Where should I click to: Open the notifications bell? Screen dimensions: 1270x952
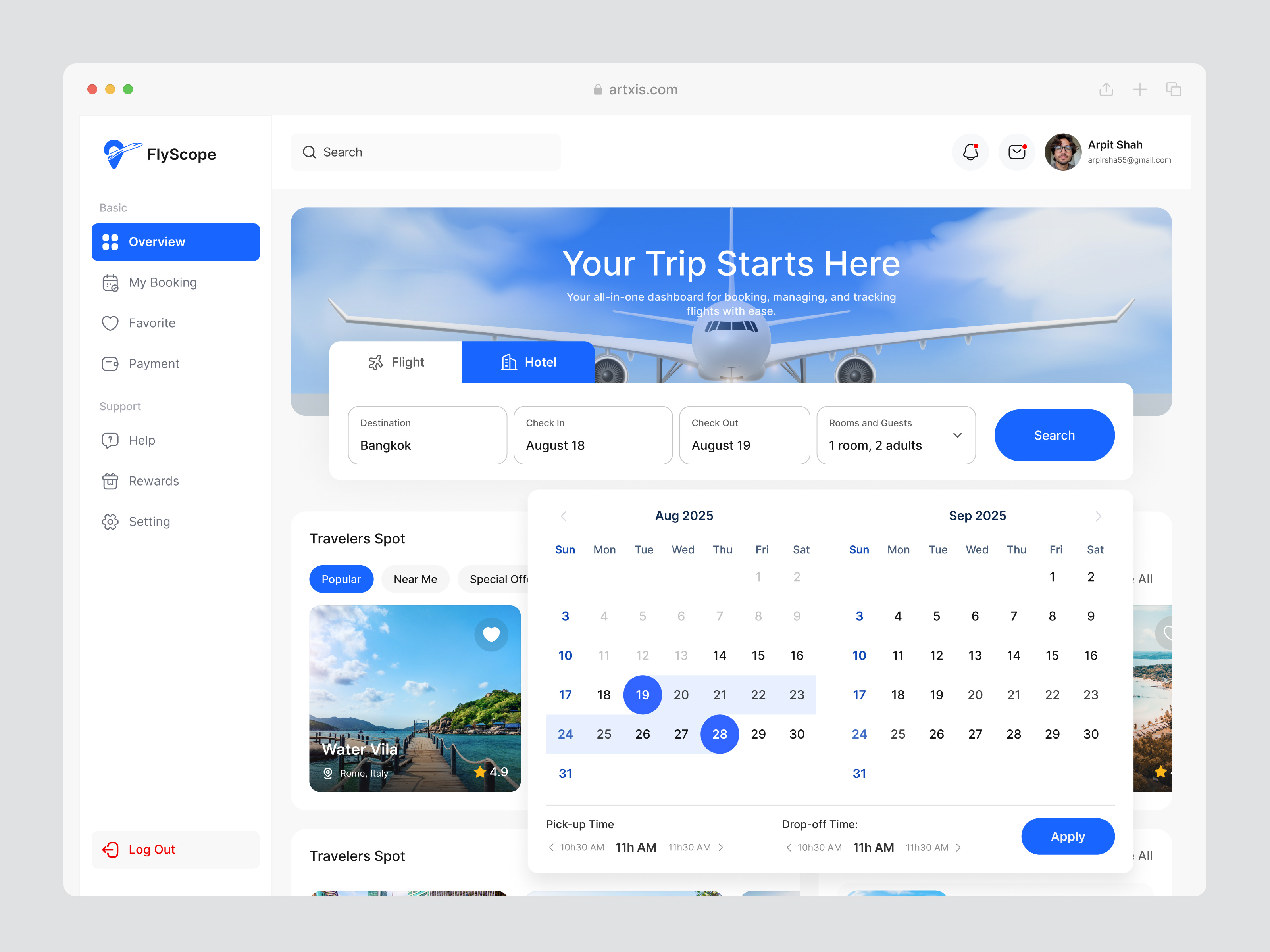point(970,152)
